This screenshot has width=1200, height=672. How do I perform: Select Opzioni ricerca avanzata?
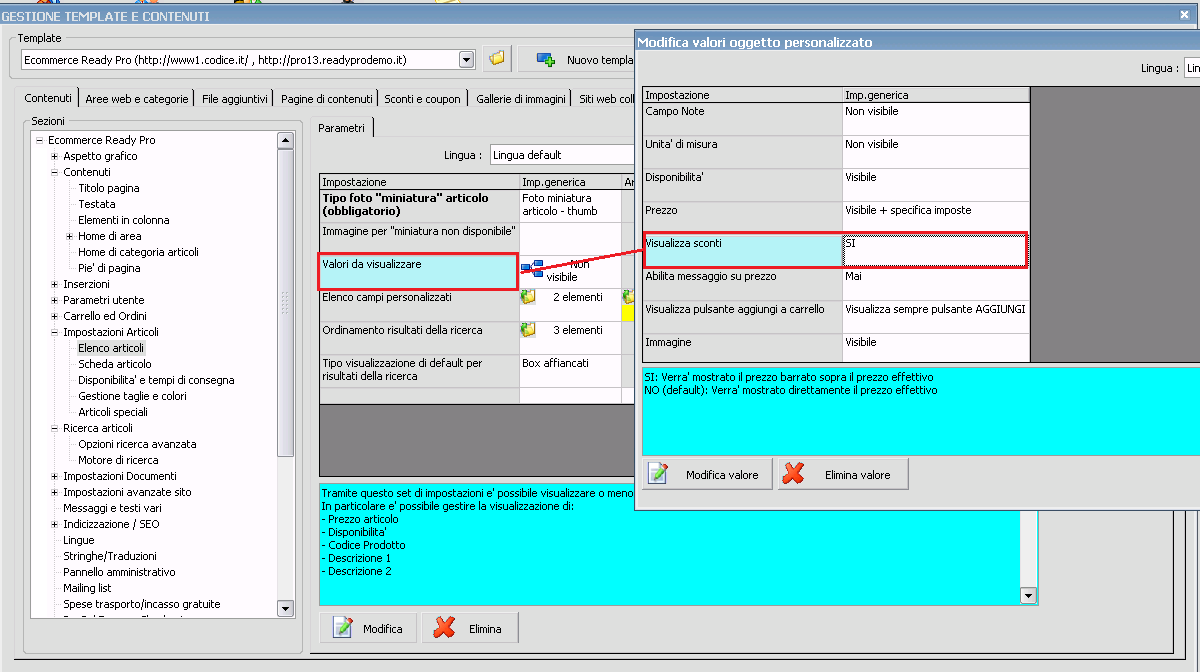pos(137,444)
